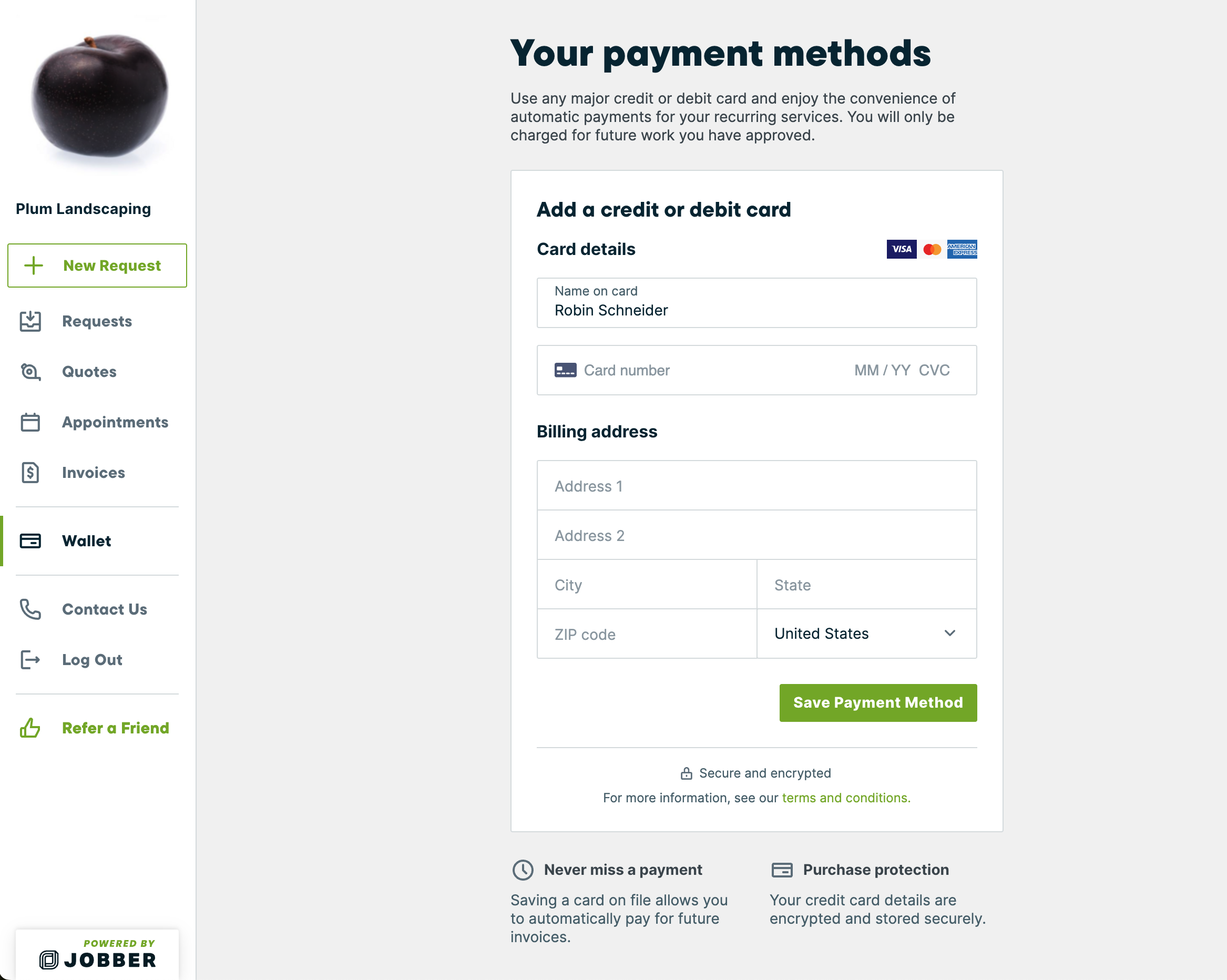Click the Invoices dollar document icon
Viewport: 1227px width, 980px height.
tap(30, 472)
